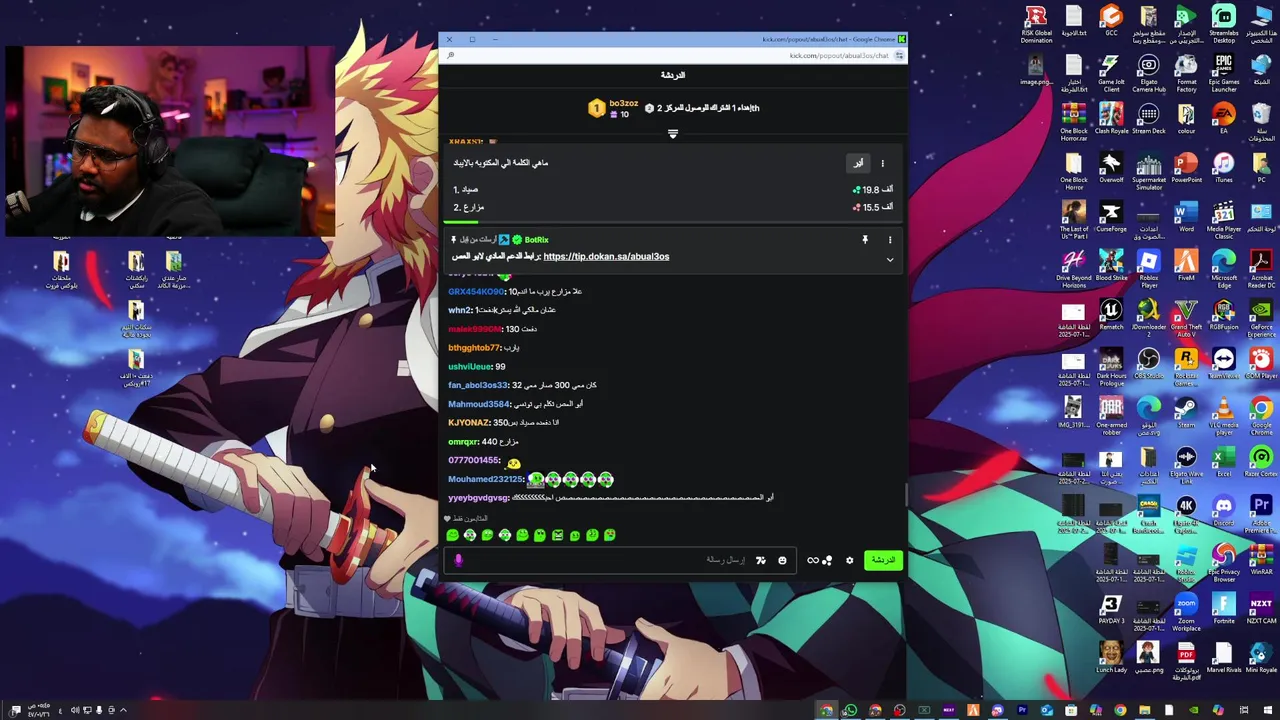Expand the gift leaderboard arrow
This screenshot has height=720, width=1280.
pyautogui.click(x=672, y=134)
